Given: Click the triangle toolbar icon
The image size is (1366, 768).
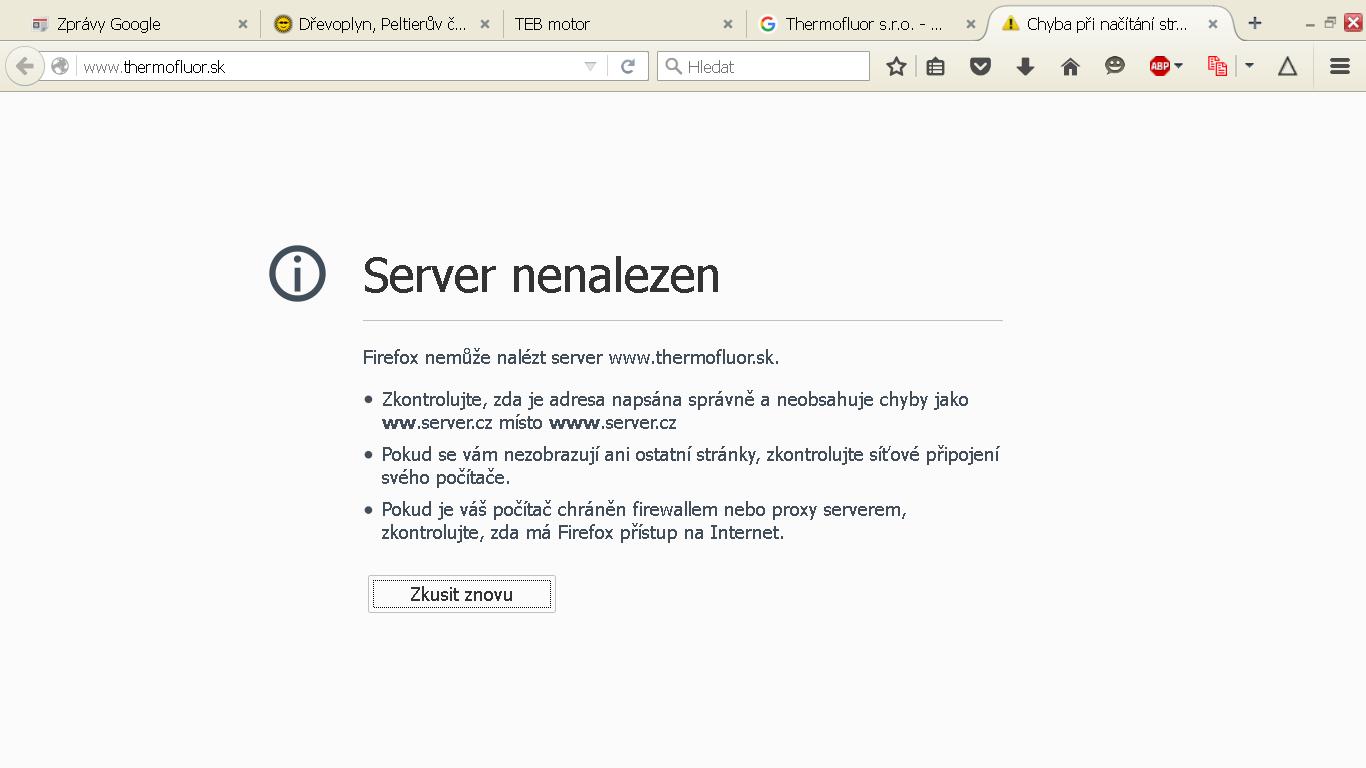Looking at the screenshot, I should (x=1287, y=66).
